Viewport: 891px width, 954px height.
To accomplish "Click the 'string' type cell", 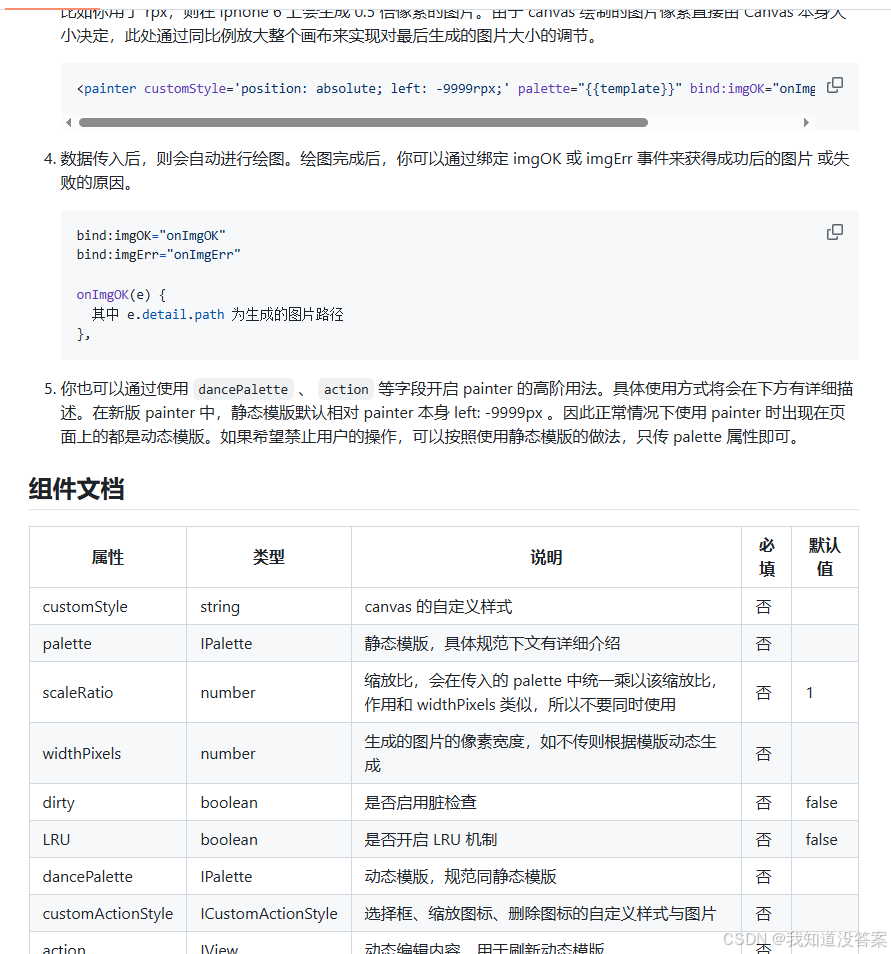I will coord(269,607).
